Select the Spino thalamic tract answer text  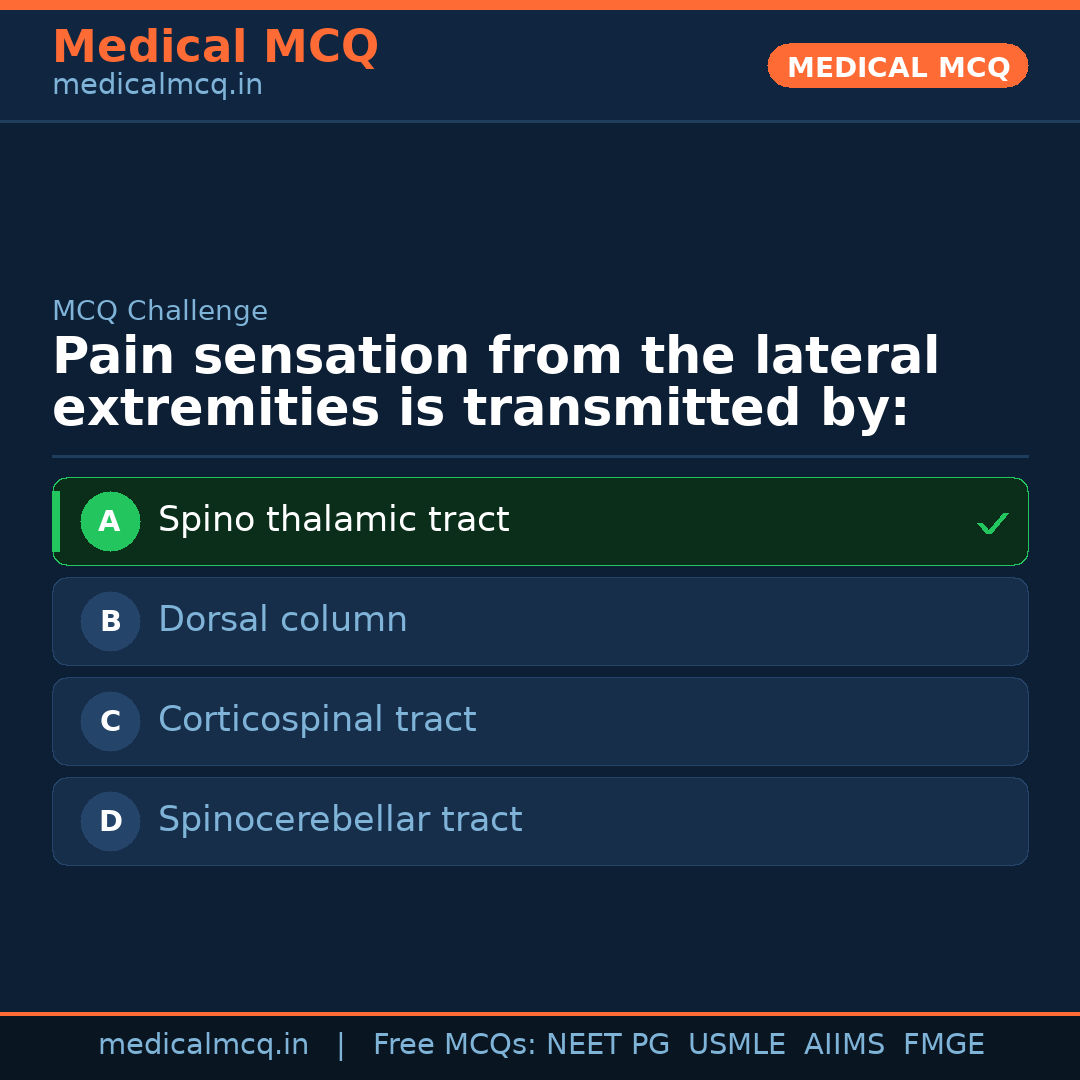(333, 520)
